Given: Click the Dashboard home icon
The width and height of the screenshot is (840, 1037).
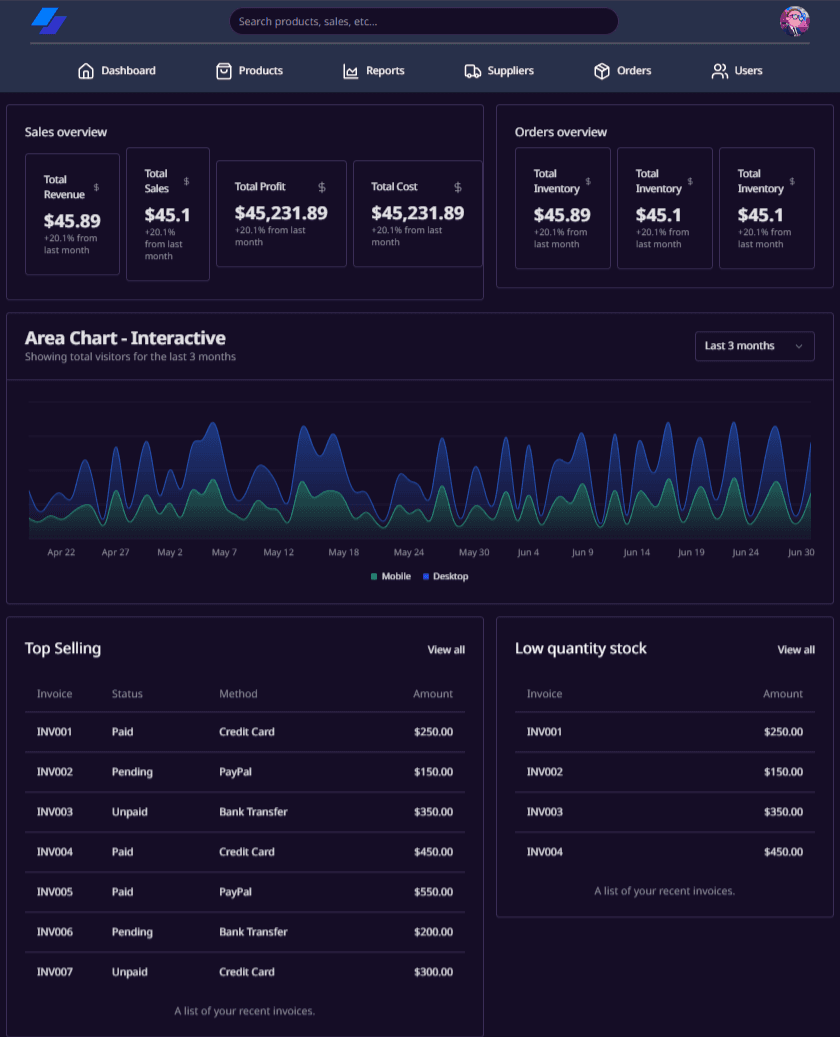Looking at the screenshot, I should click(86, 71).
